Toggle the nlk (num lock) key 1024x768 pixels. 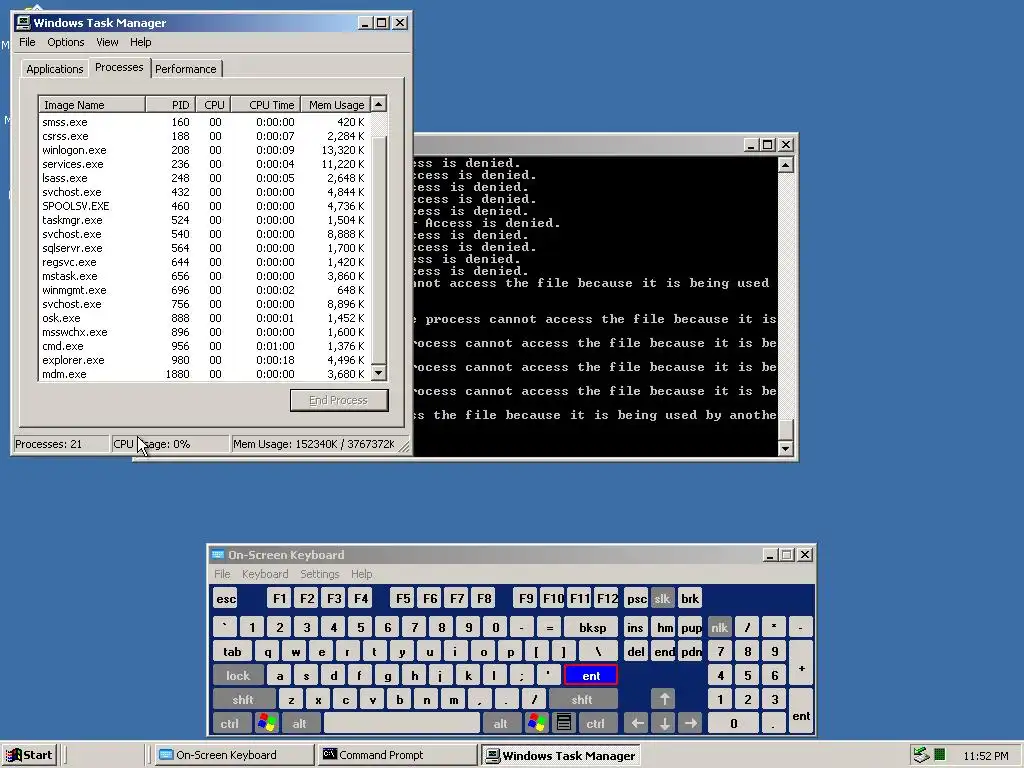tap(720, 628)
